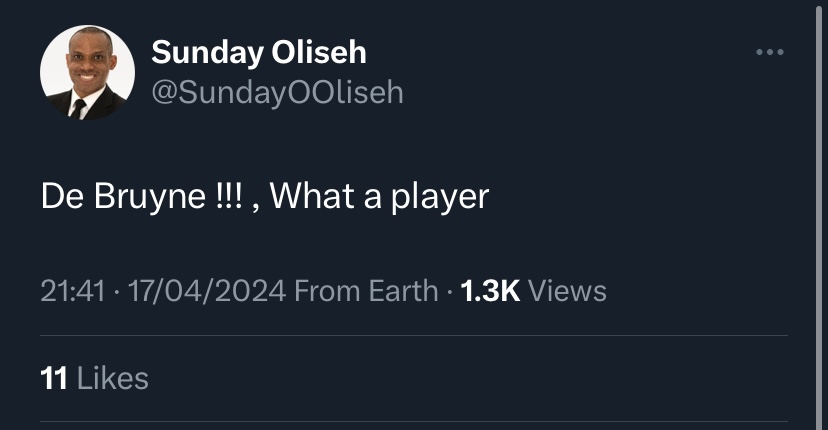
Task: Open the "Likes" list label
Action: coord(112,378)
